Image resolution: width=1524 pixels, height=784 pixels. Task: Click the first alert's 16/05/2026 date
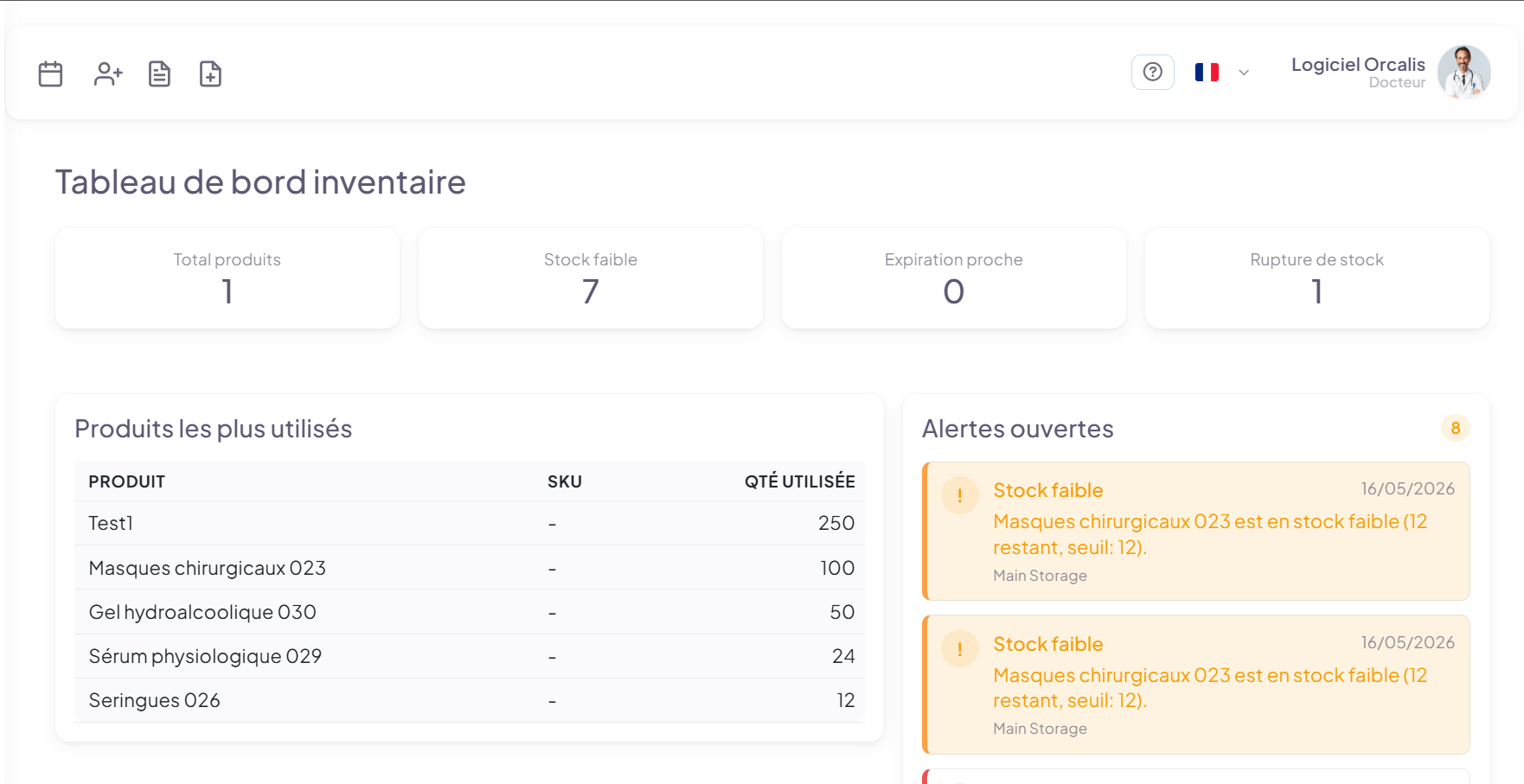click(1408, 488)
